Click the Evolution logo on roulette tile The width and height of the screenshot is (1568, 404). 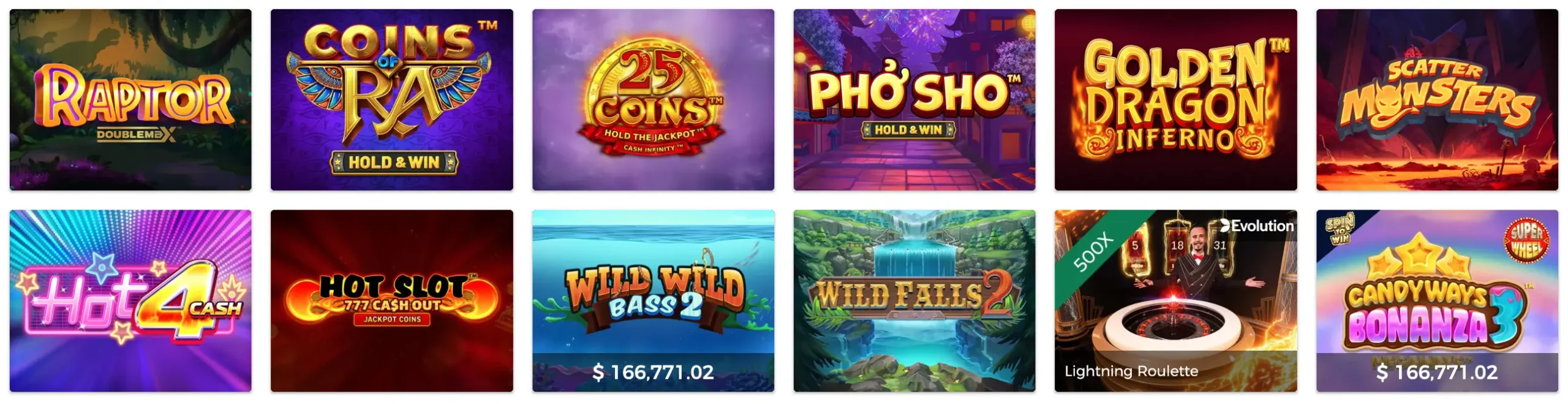1257,226
